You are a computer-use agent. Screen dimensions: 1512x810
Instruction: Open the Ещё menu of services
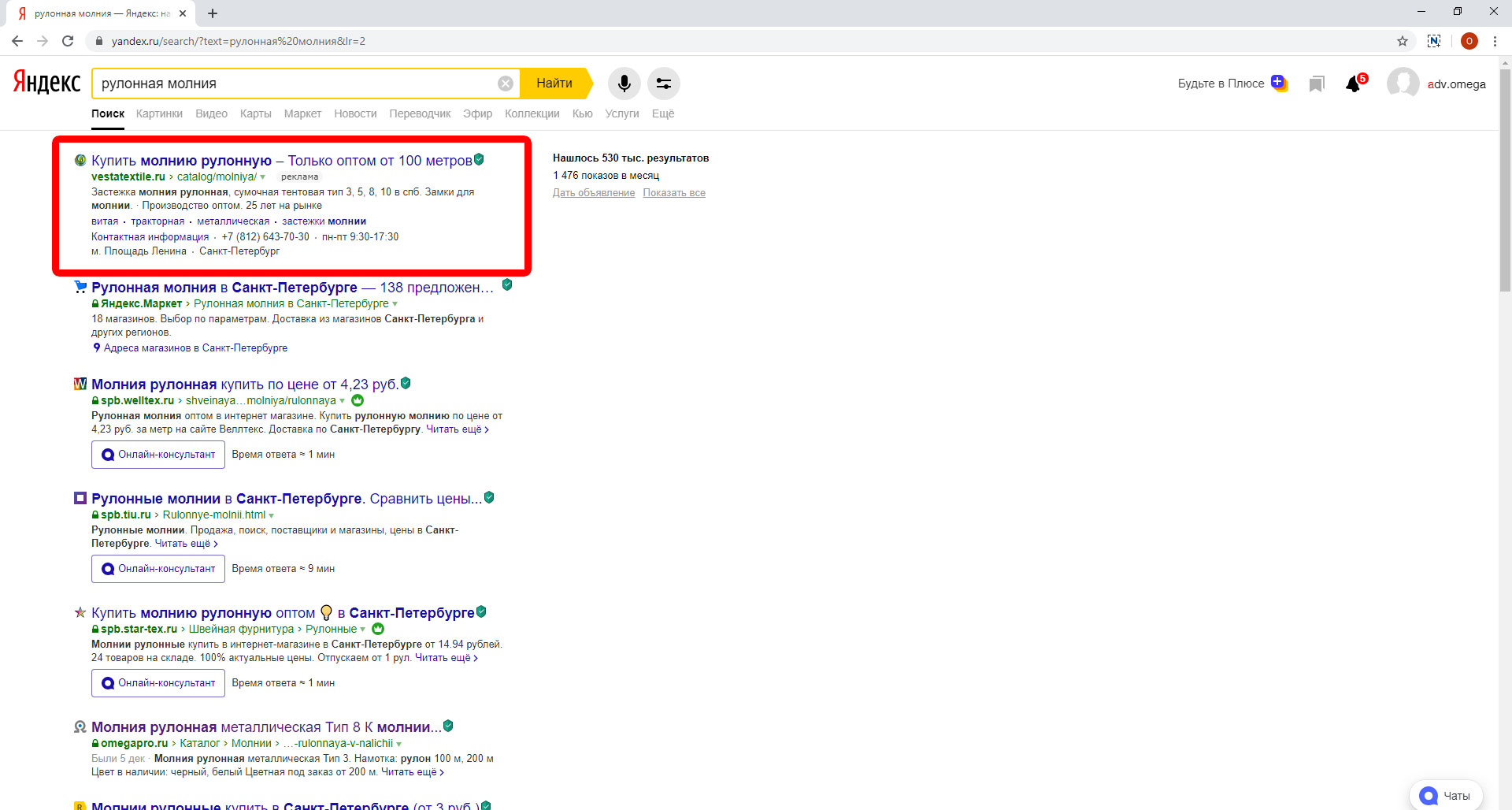[x=663, y=113]
